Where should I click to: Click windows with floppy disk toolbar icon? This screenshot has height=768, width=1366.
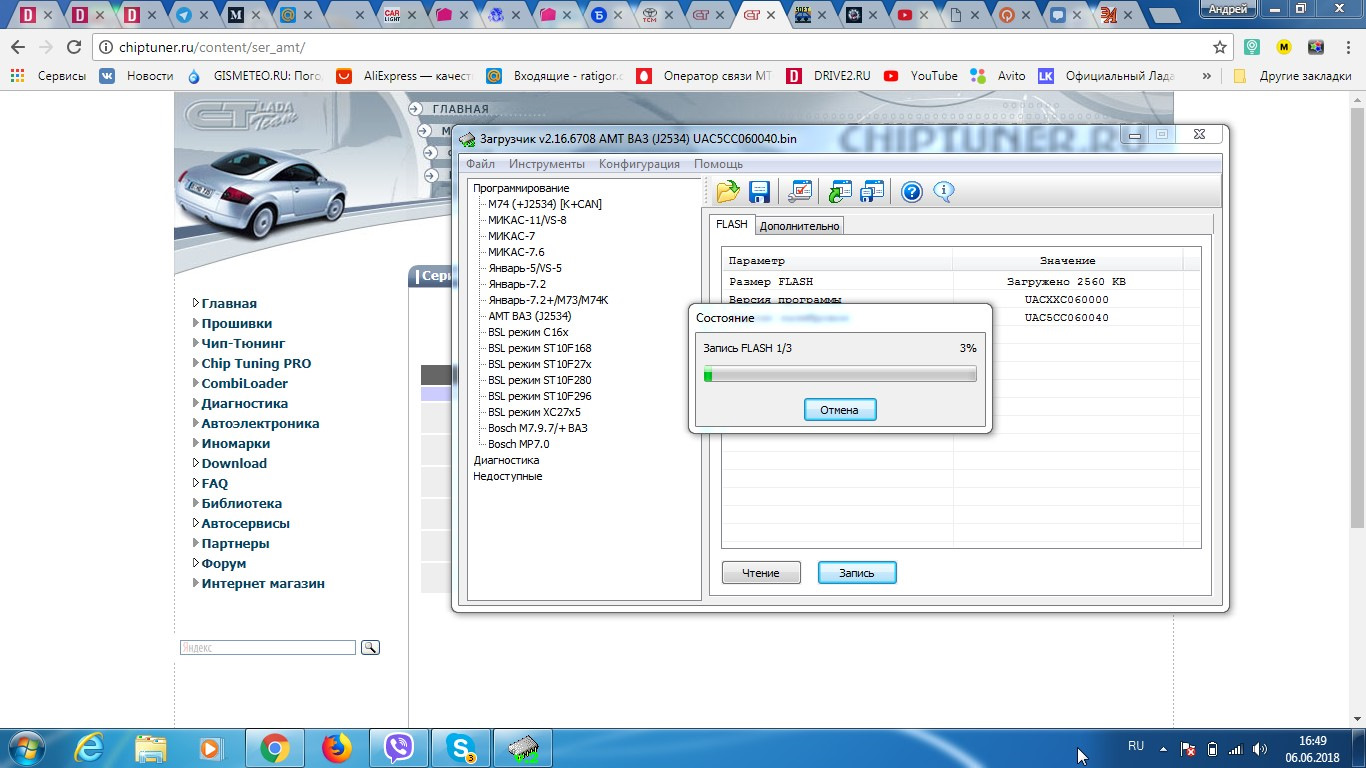[872, 191]
